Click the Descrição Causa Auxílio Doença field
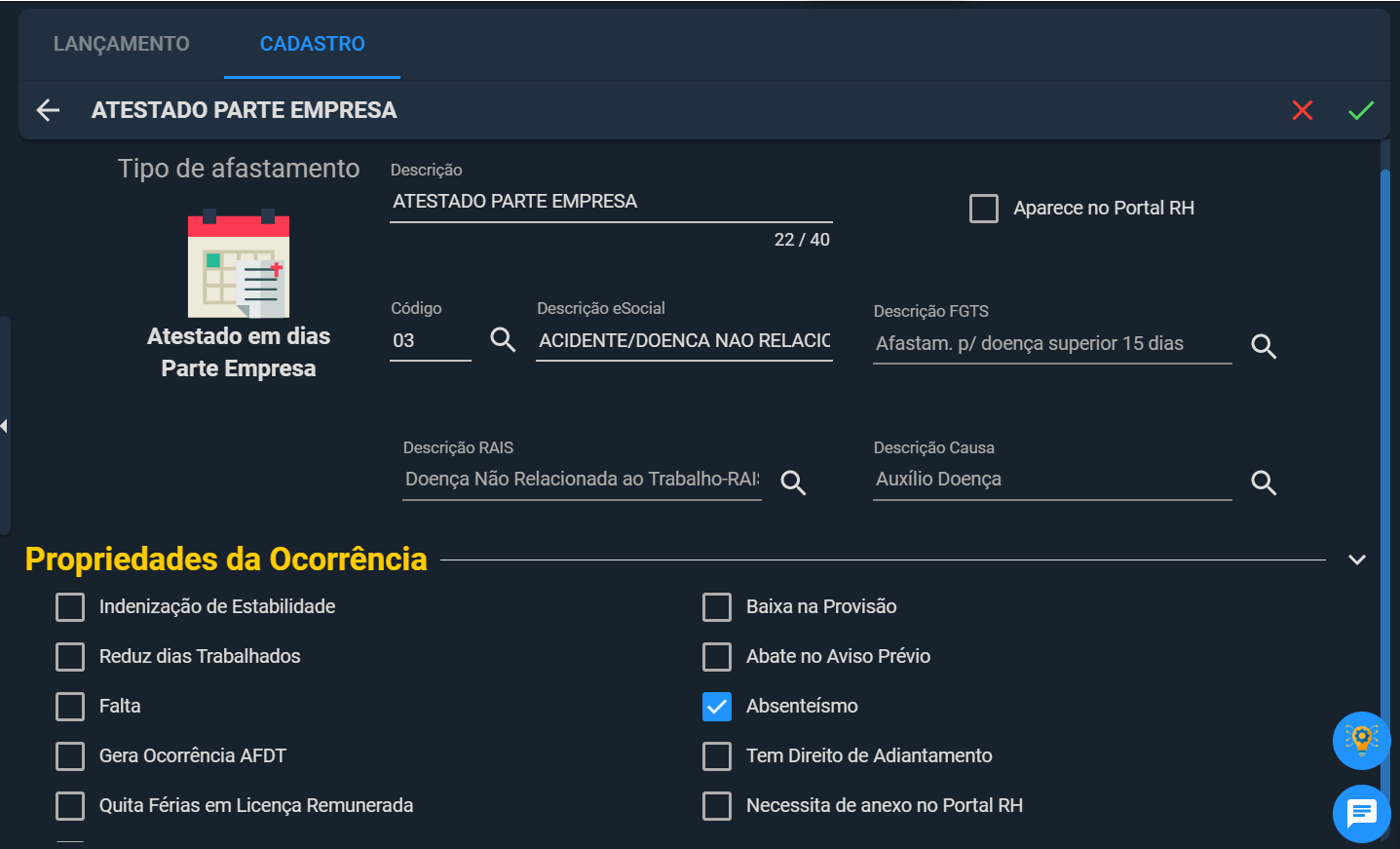1400x849 pixels. click(x=1052, y=480)
